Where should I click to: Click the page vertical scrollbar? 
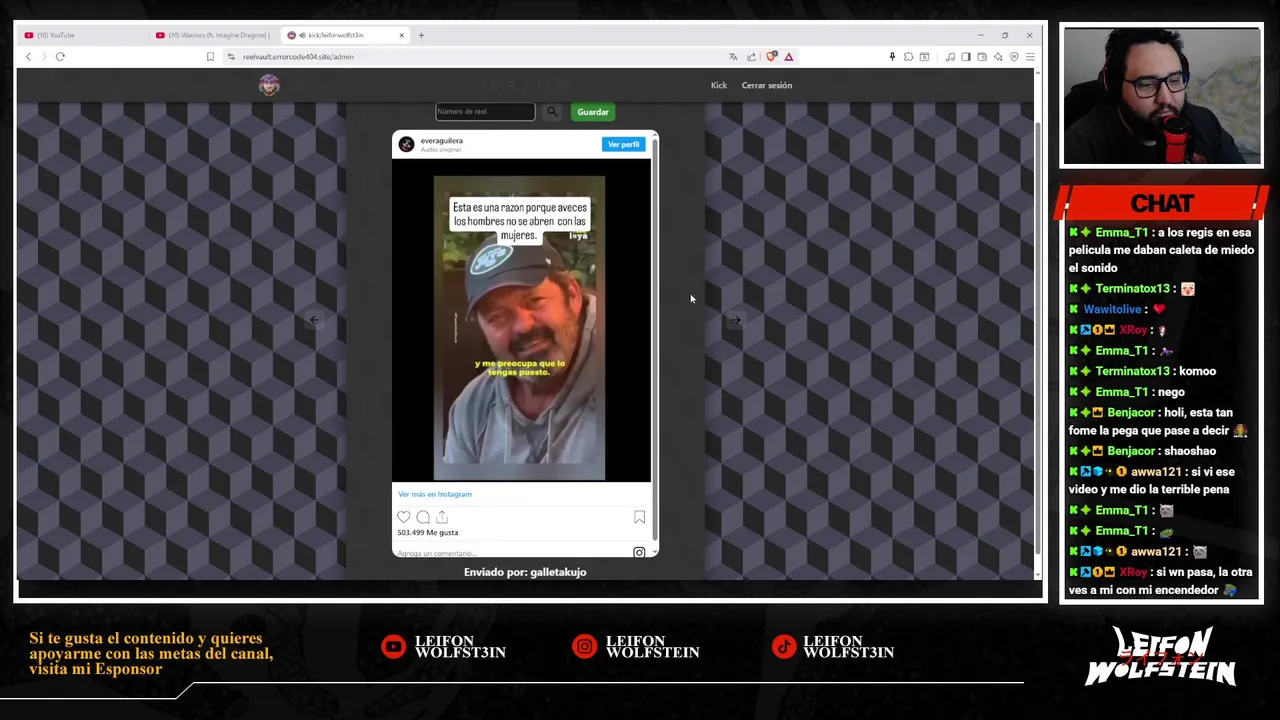coord(1037,340)
